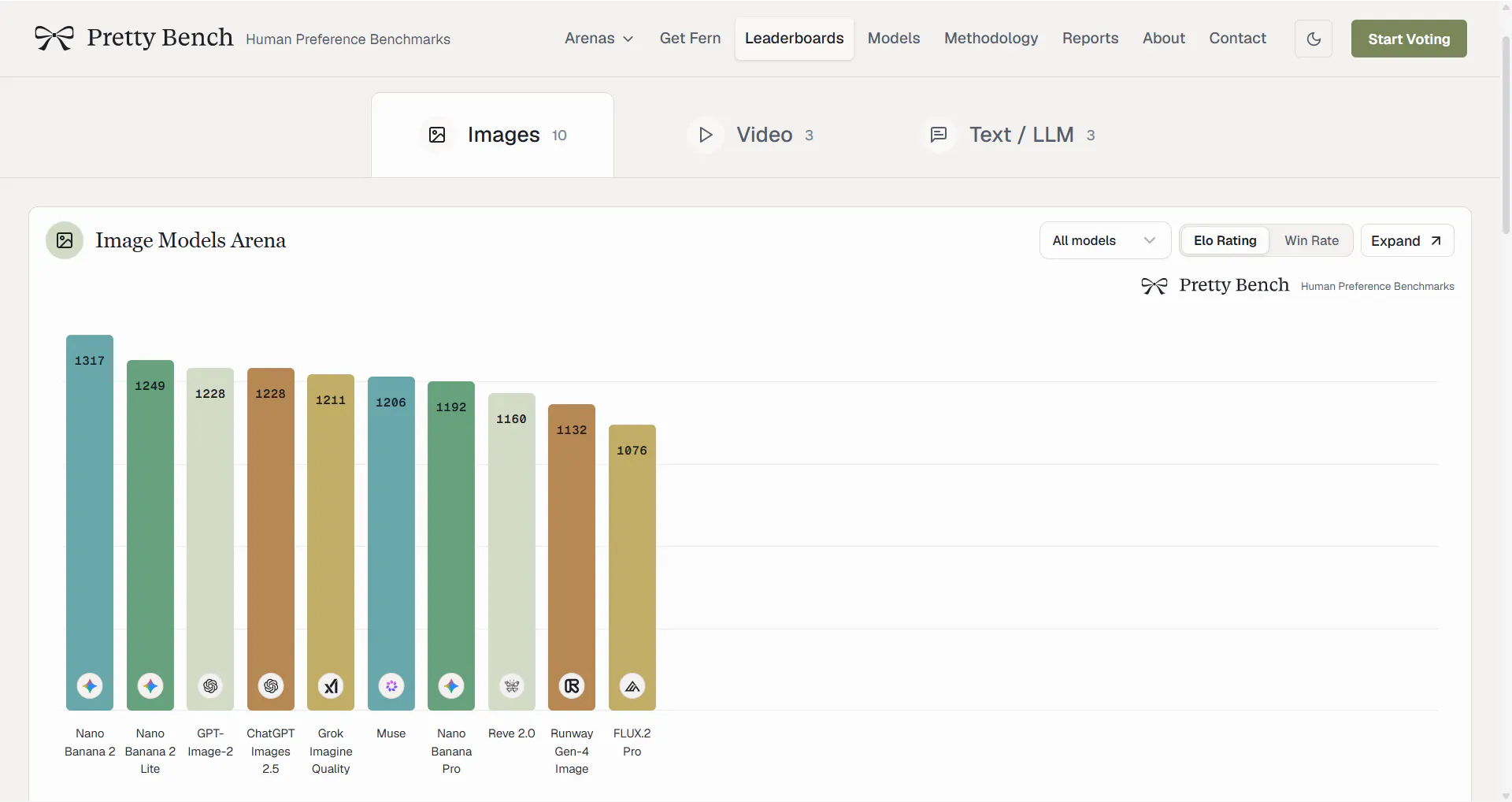Click the 1211 Elo score value
Viewport: 1512px width, 802px height.
click(x=331, y=400)
